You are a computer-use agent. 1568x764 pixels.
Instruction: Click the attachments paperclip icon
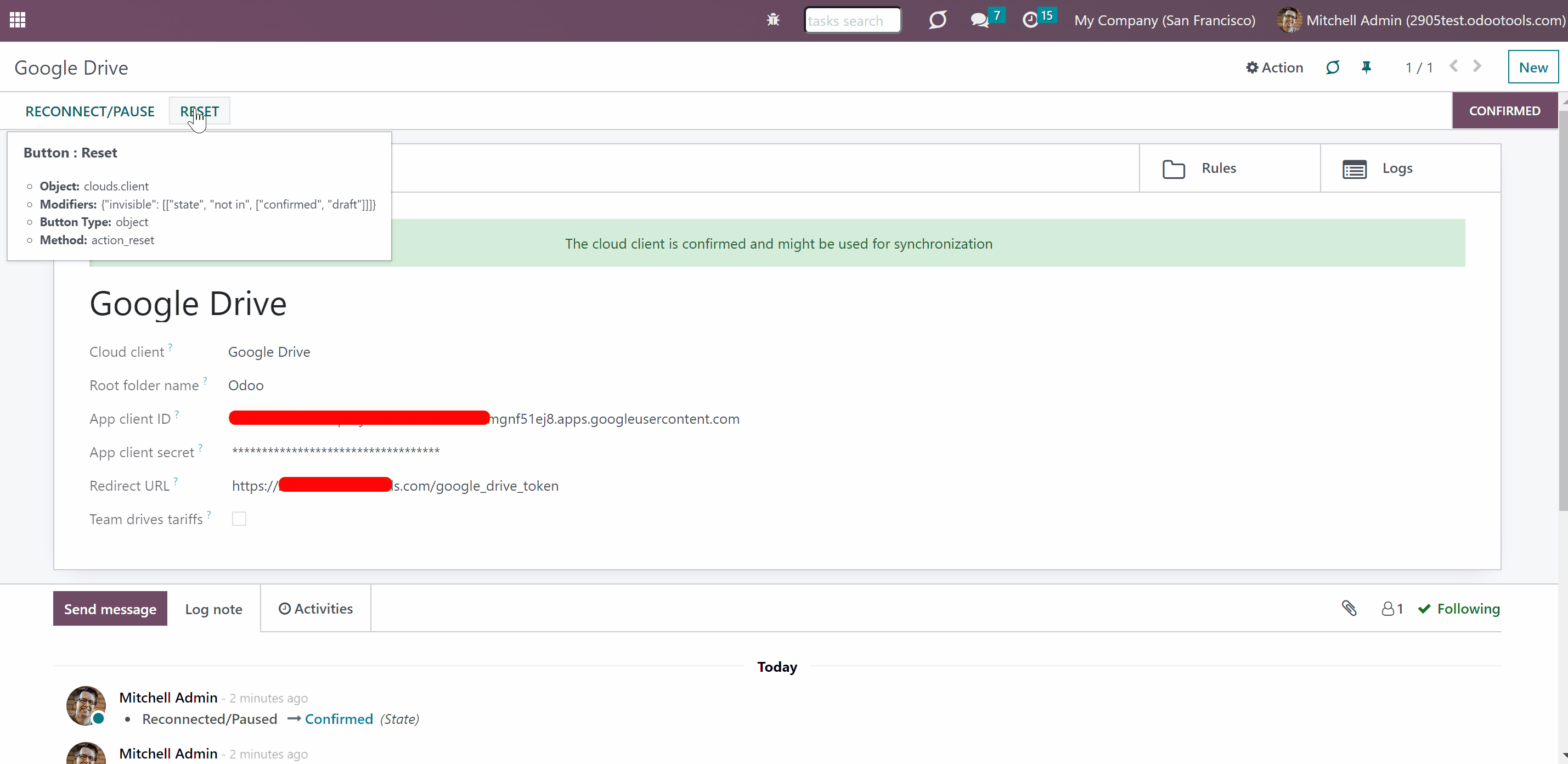click(x=1349, y=608)
